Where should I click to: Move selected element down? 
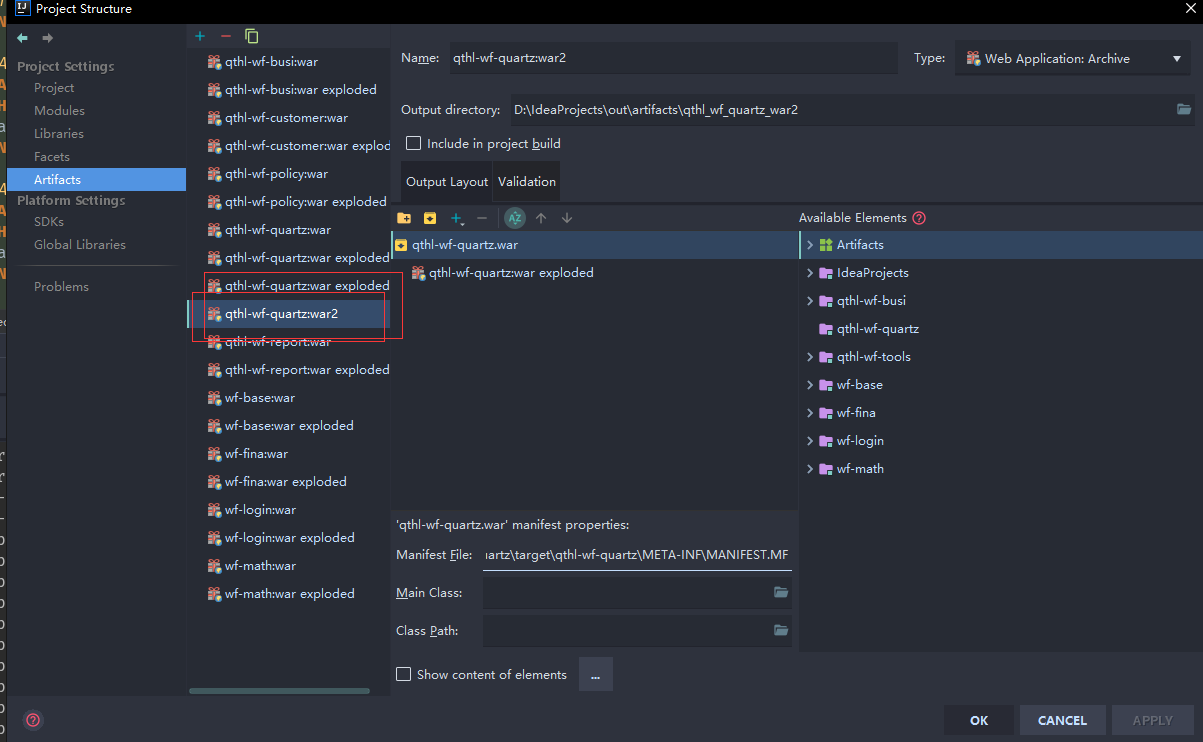coord(567,218)
